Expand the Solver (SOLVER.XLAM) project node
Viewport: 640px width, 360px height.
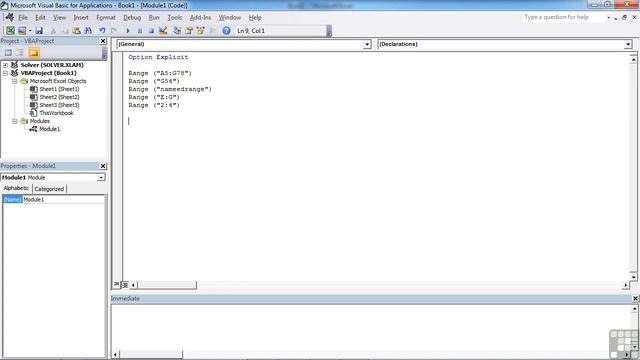click(x=5, y=65)
